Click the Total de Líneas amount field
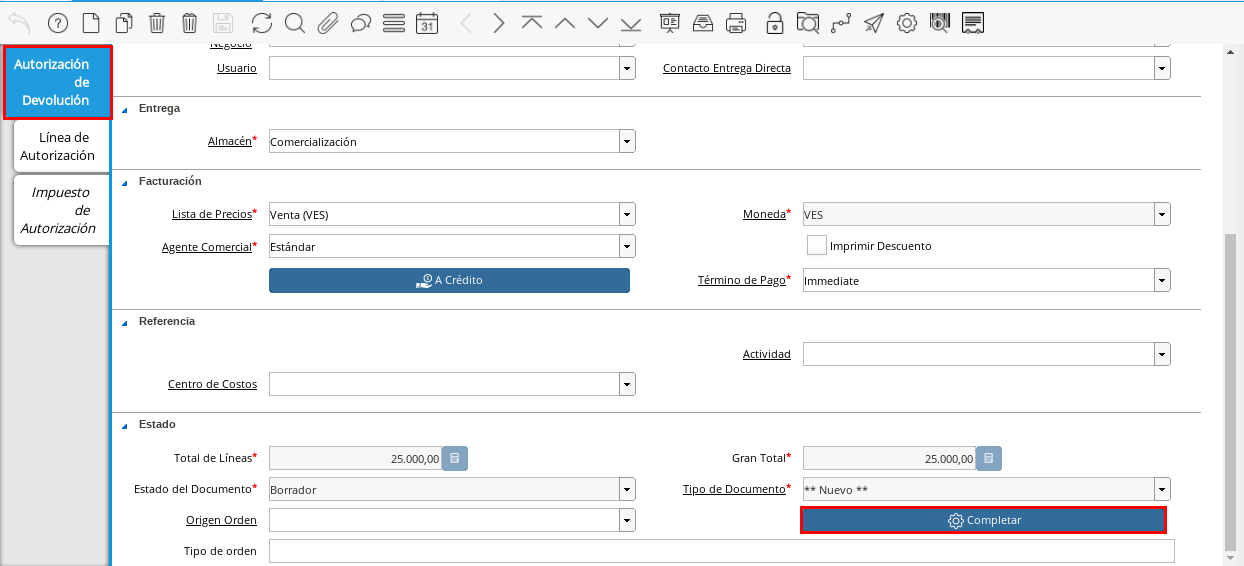 pyautogui.click(x=355, y=459)
